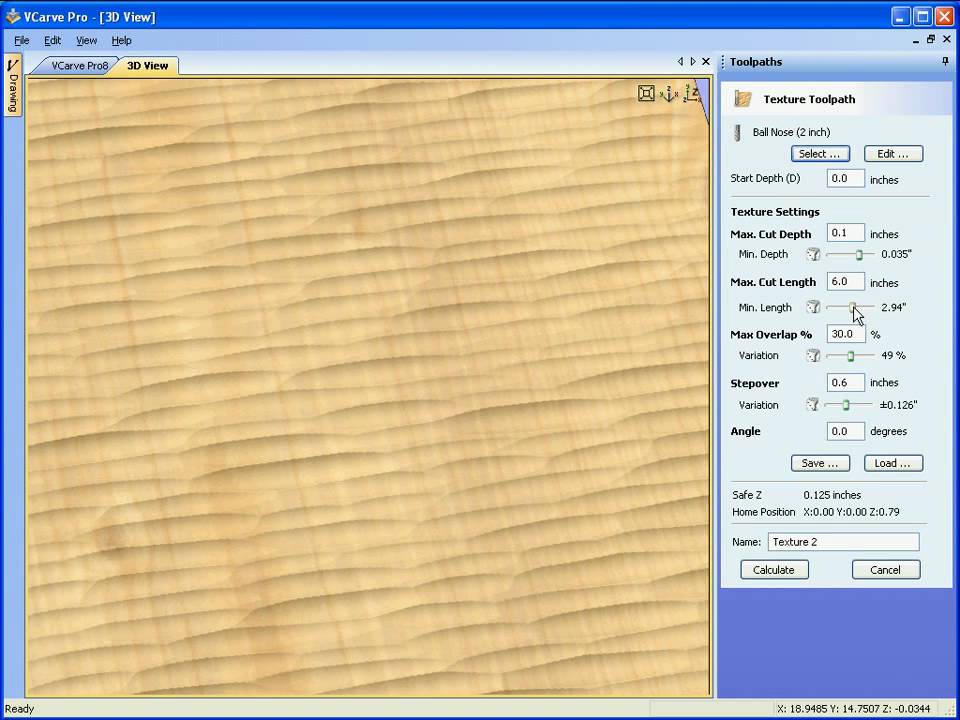Screen dimensions: 960x720
Task: Click the Min. Length slider
Action: pos(850,307)
